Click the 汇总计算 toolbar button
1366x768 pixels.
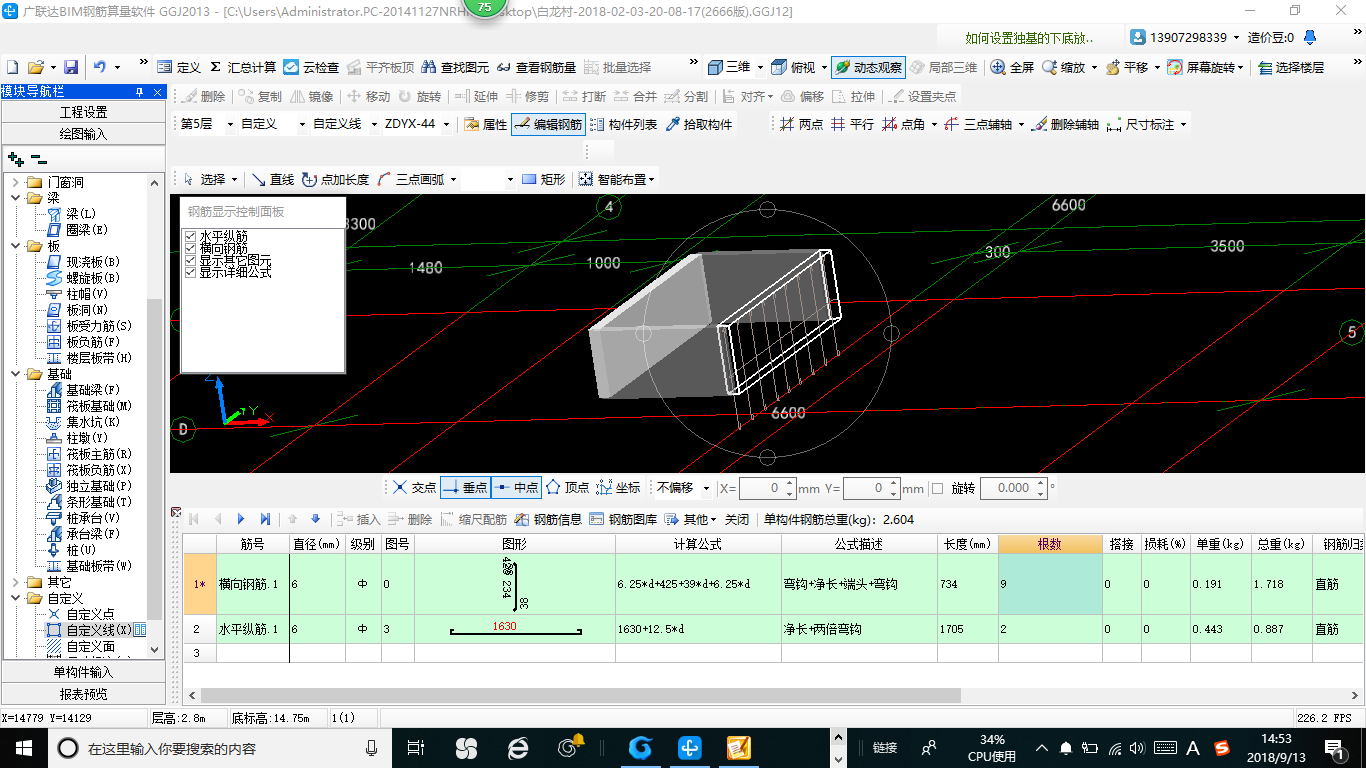243,67
